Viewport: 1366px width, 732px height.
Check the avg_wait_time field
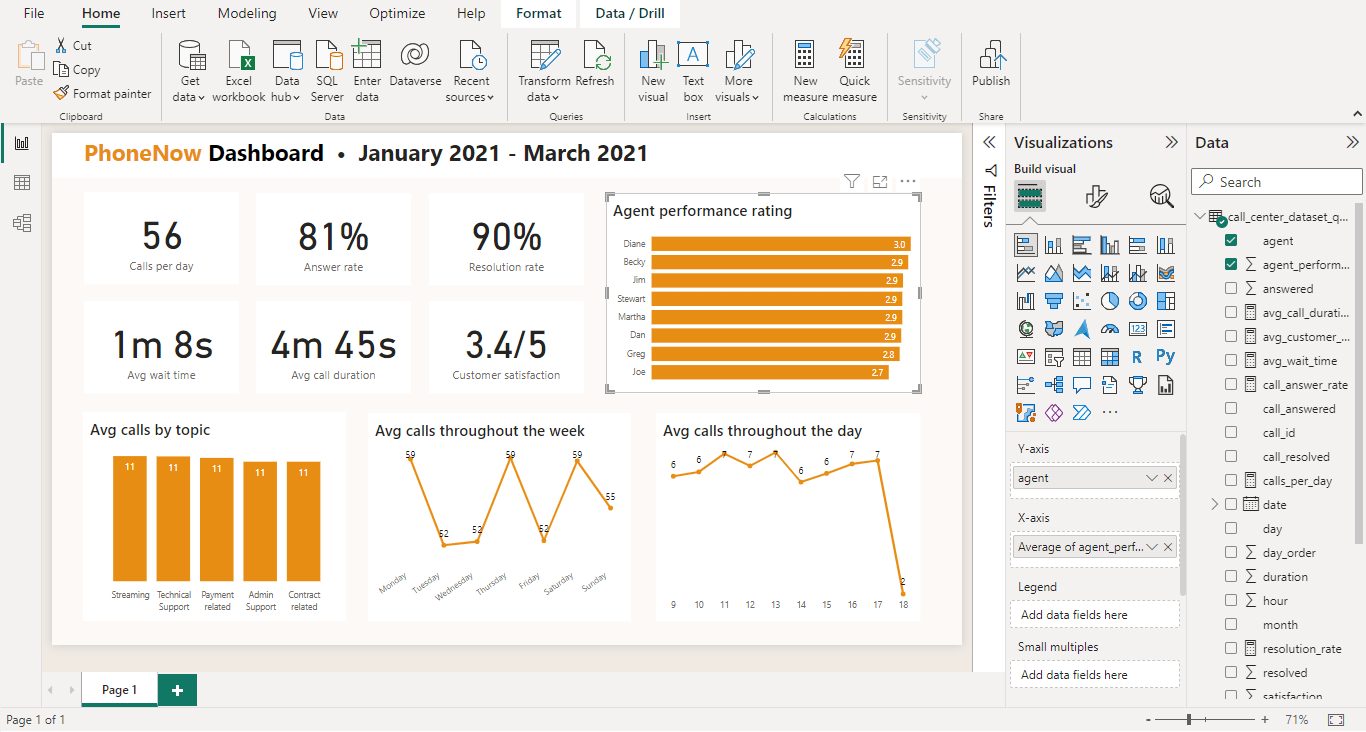[1231, 360]
